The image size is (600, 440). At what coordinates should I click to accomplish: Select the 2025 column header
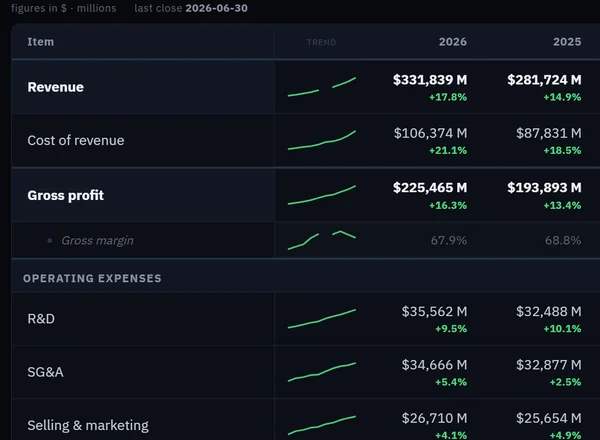click(567, 42)
